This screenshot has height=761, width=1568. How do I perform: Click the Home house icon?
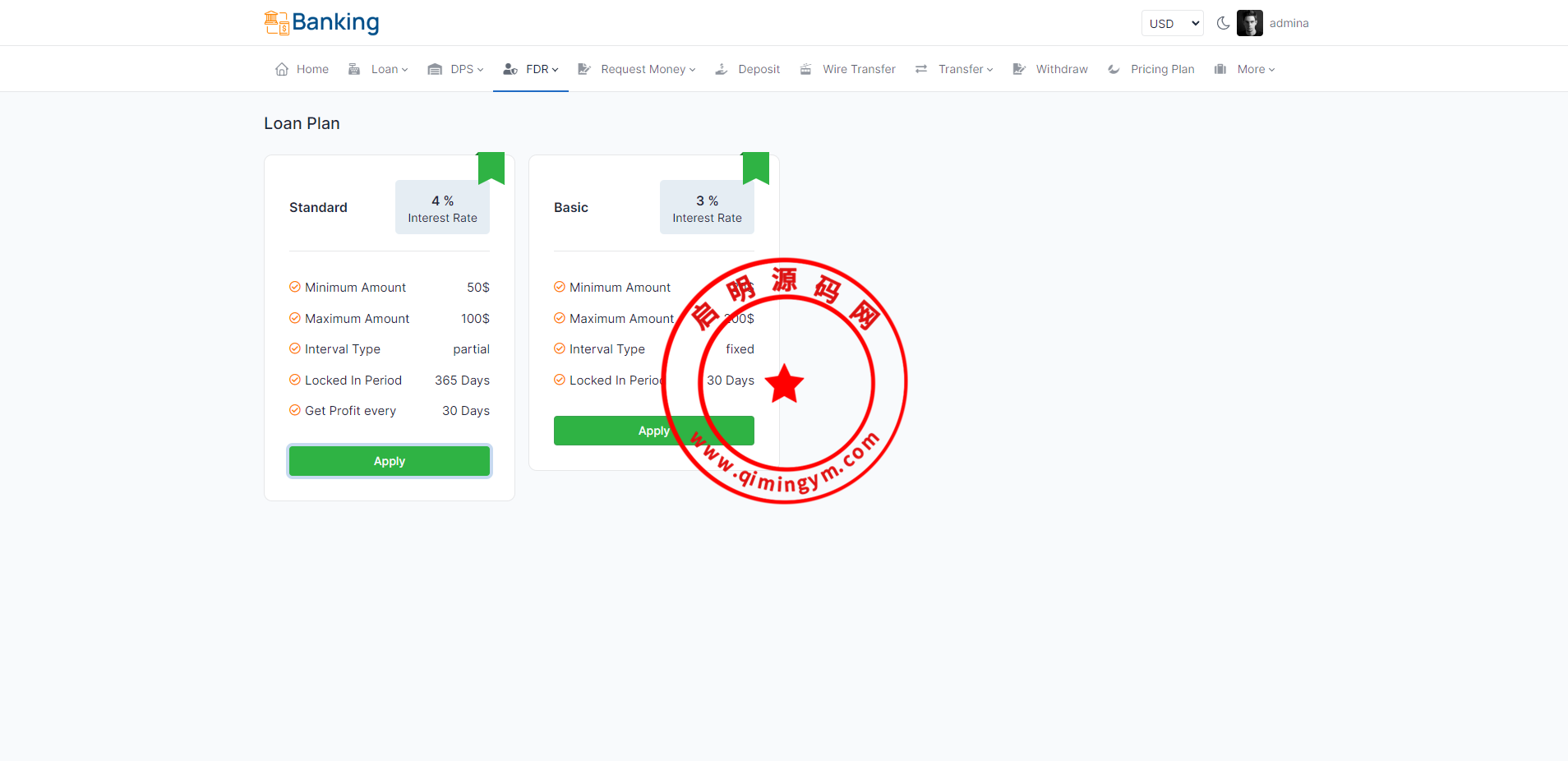click(x=282, y=69)
